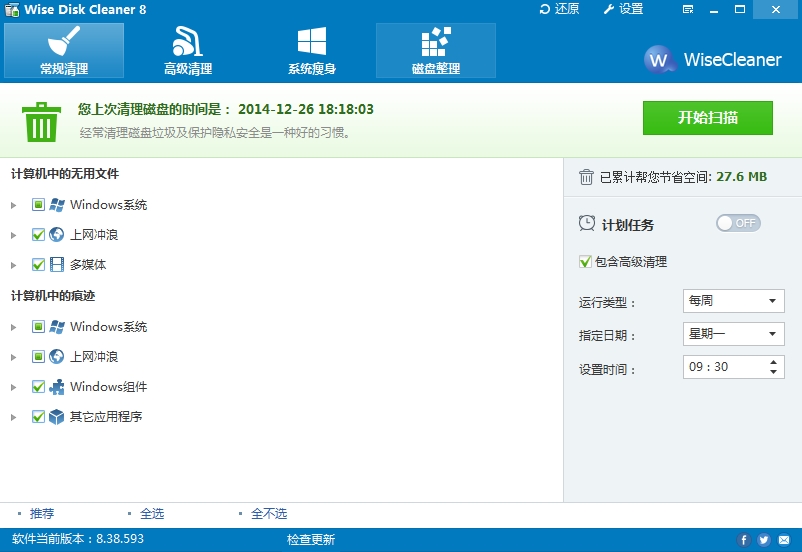This screenshot has width=802, height=552.
Task: Click 检查更新 check for updates
Action: [310, 540]
